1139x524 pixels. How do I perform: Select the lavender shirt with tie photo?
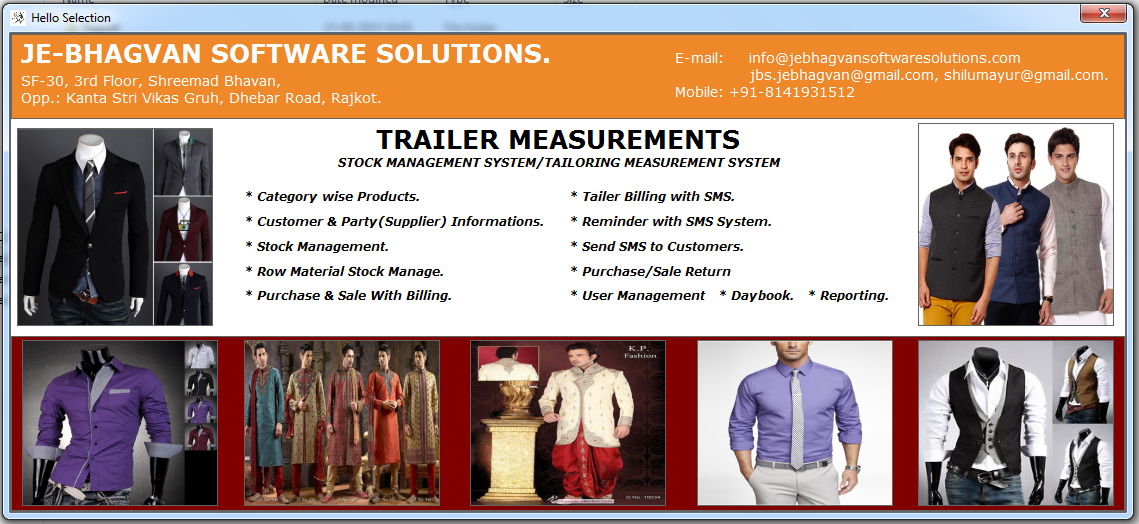pos(795,423)
